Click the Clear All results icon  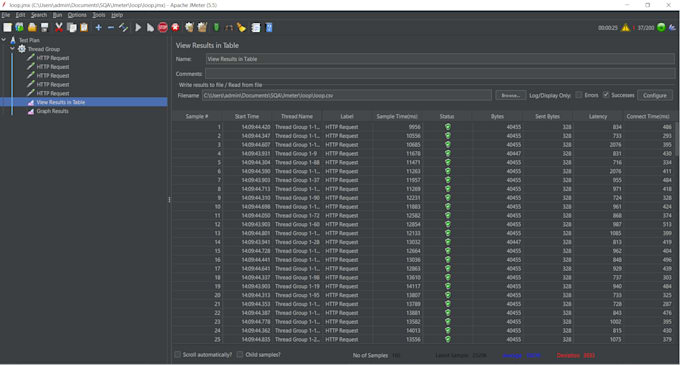(202, 27)
